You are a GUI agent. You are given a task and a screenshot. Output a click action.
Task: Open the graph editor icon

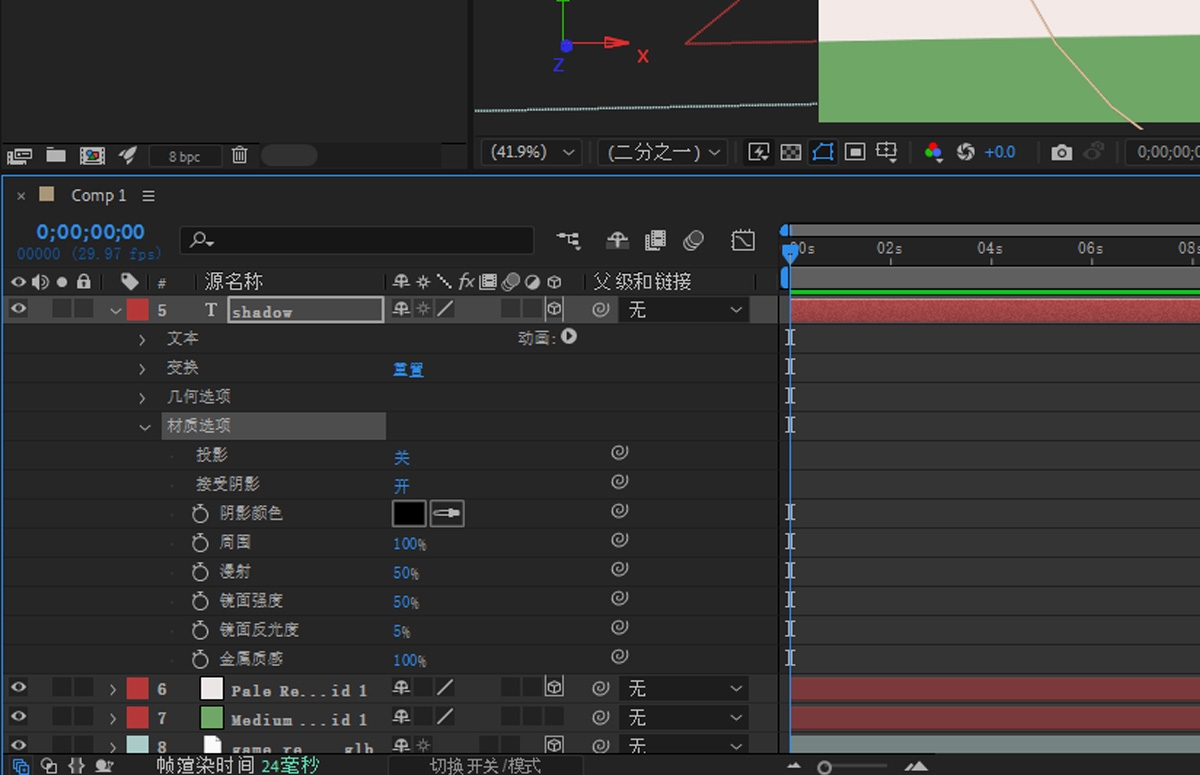742,240
